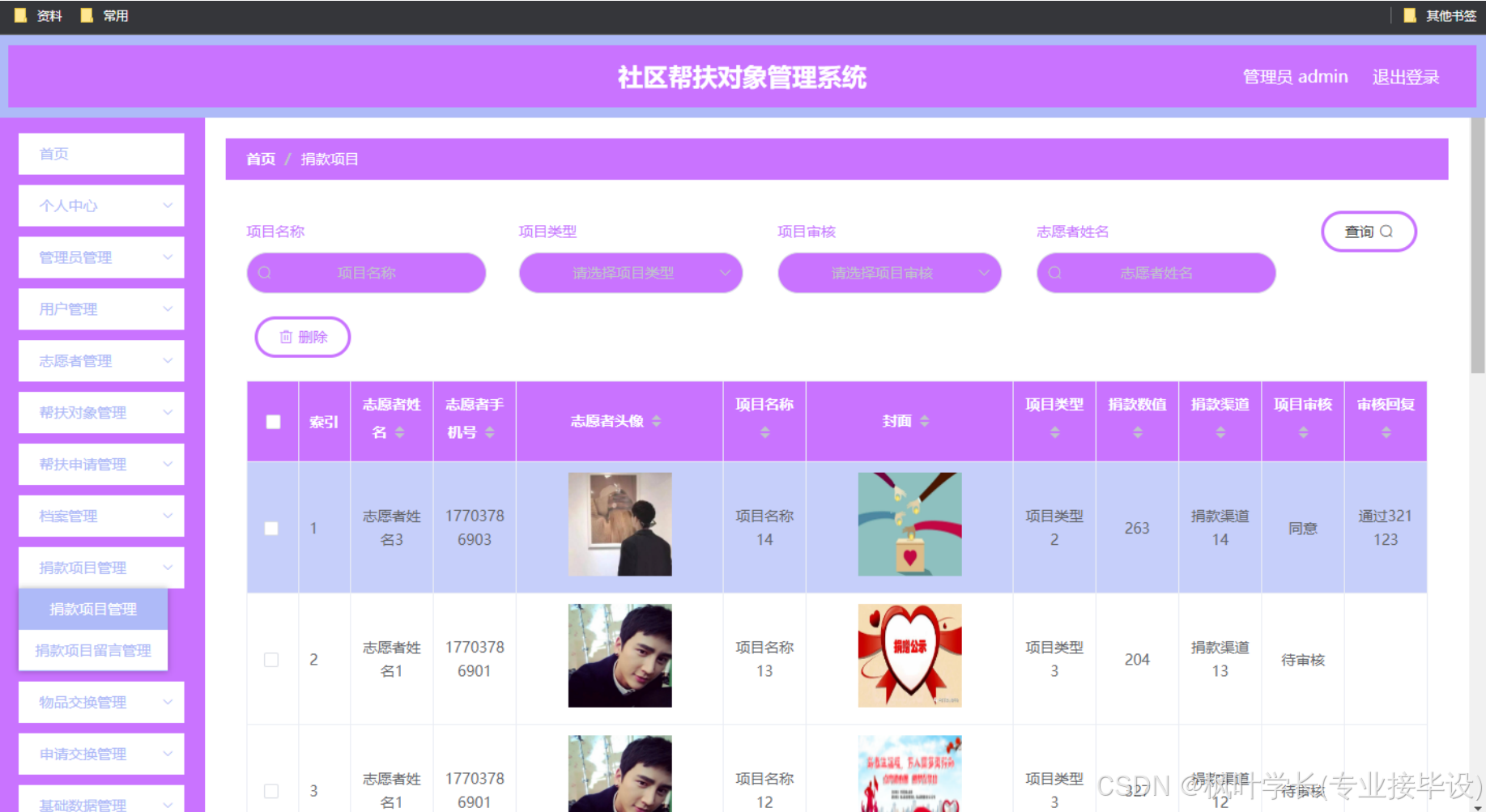1486x812 pixels.
Task: Open the row 2 heart cover image
Action: click(910, 656)
